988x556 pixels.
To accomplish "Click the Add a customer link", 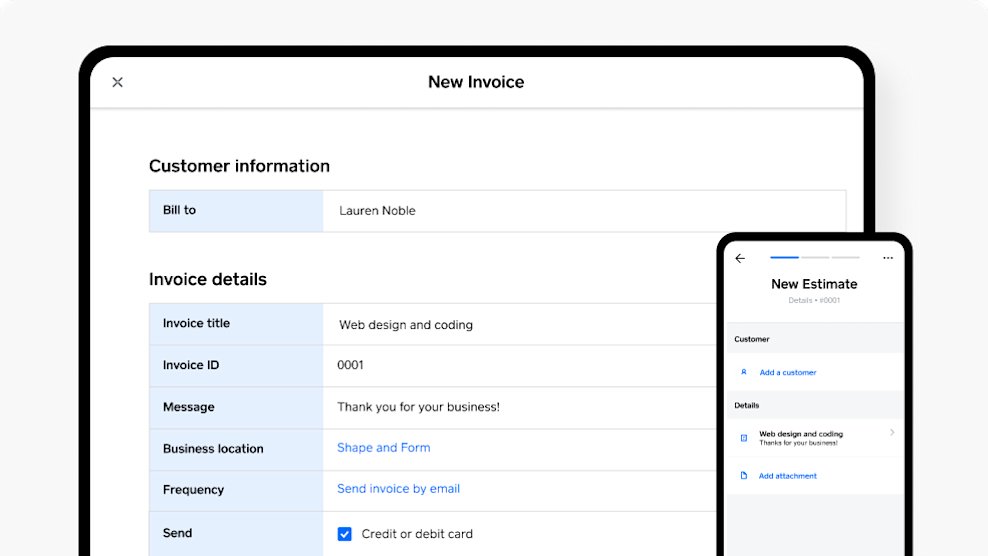I will click(x=788, y=373).
